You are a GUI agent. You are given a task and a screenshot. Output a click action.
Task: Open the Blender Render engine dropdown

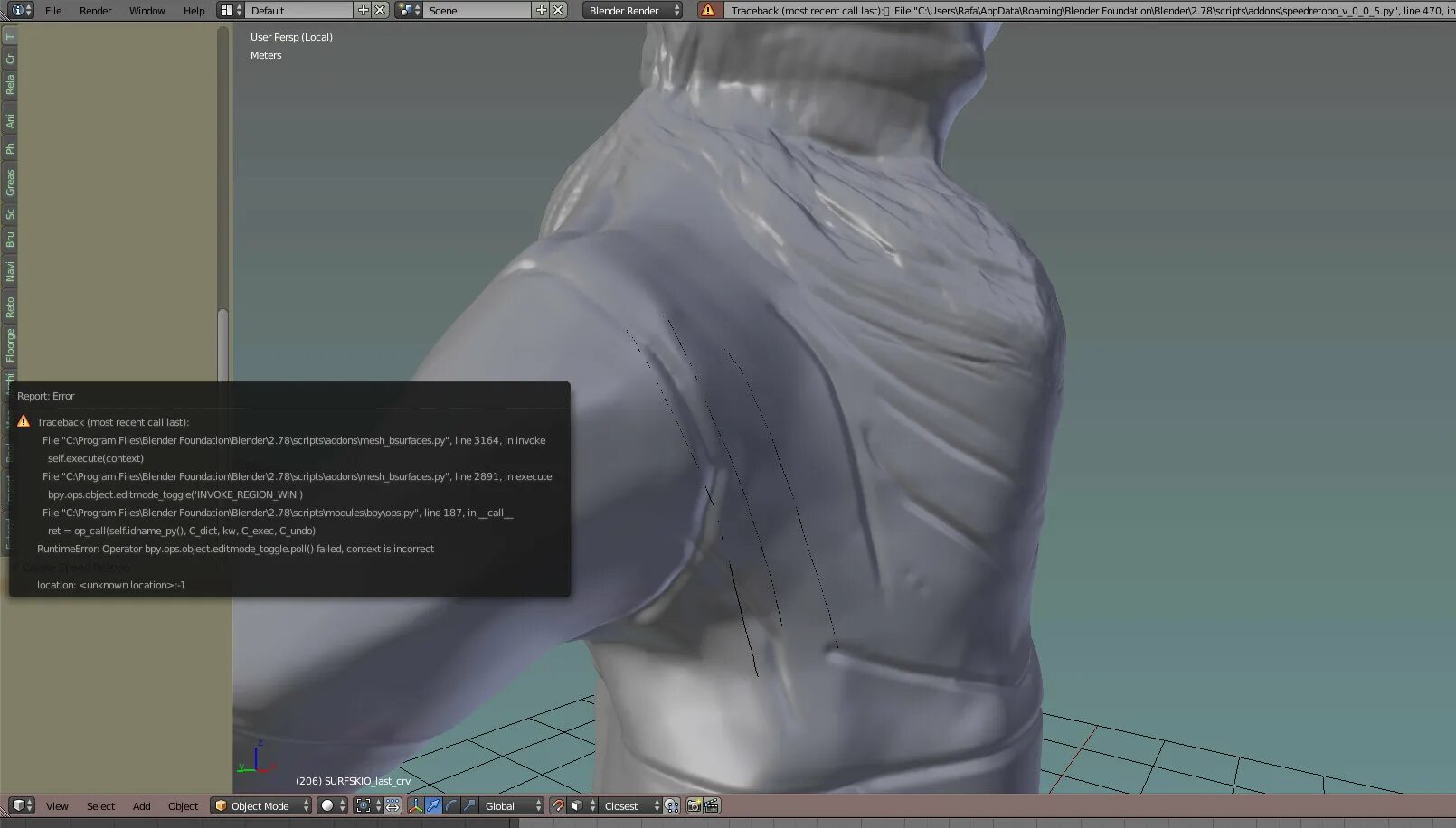coord(633,11)
